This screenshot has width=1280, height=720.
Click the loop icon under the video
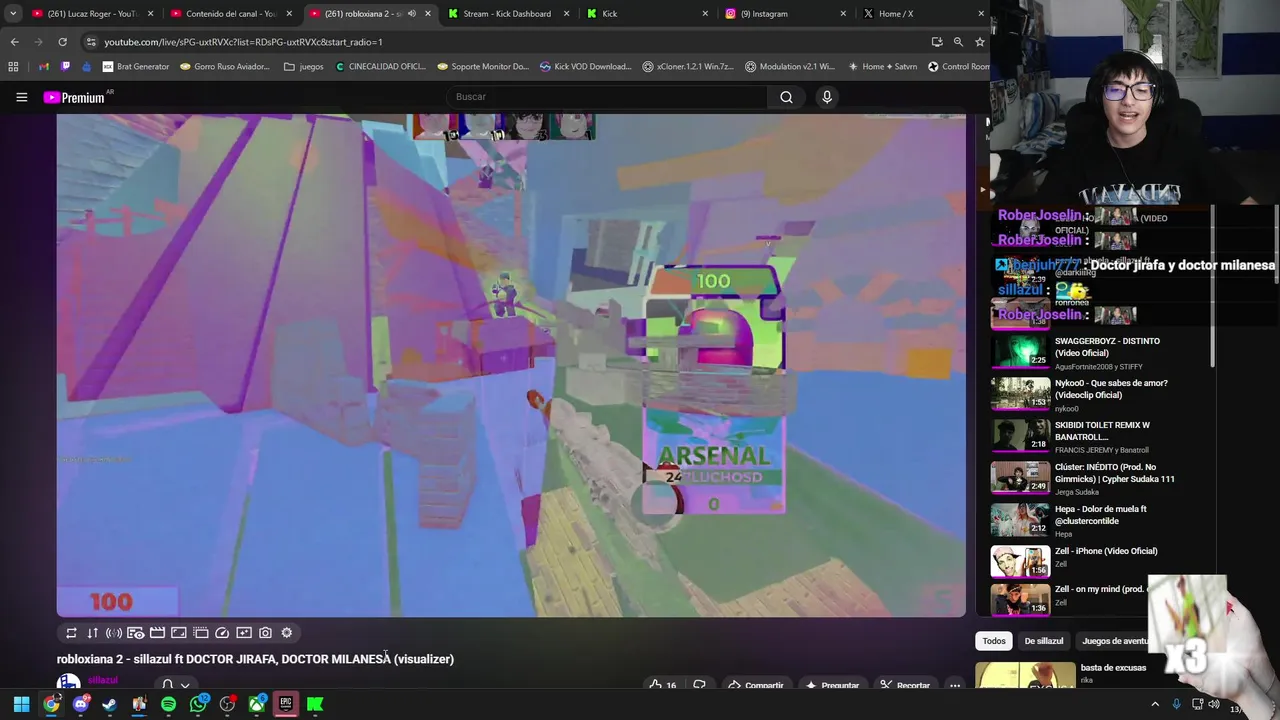point(71,633)
